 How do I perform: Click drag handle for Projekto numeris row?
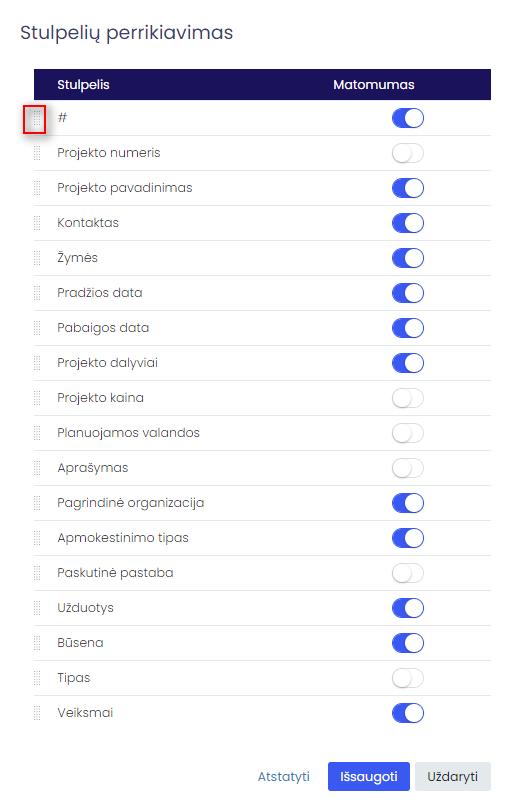(x=37, y=153)
